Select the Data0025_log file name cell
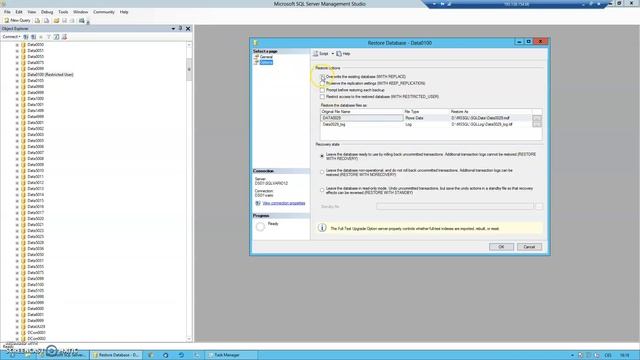The height and width of the screenshot is (360, 640). point(362,124)
